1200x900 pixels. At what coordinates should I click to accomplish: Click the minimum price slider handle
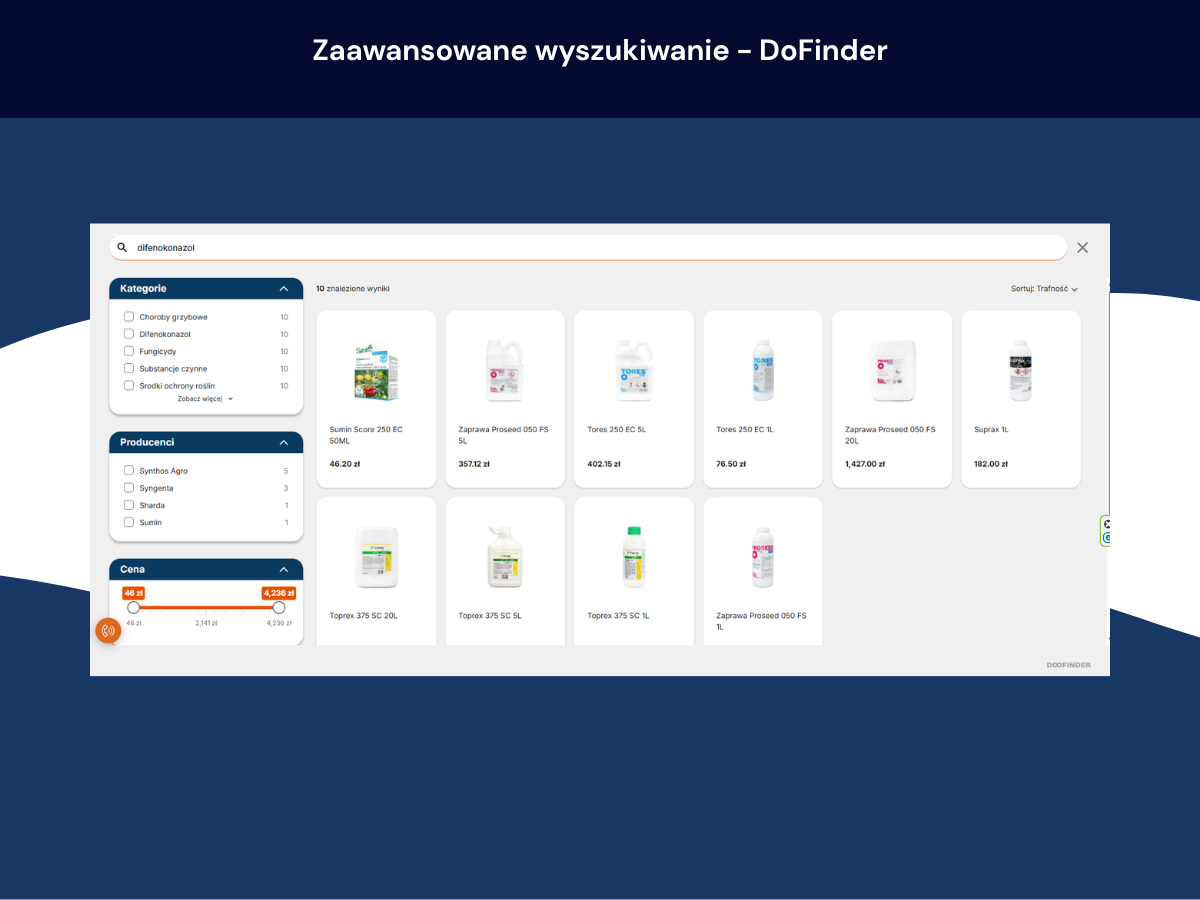(133, 607)
